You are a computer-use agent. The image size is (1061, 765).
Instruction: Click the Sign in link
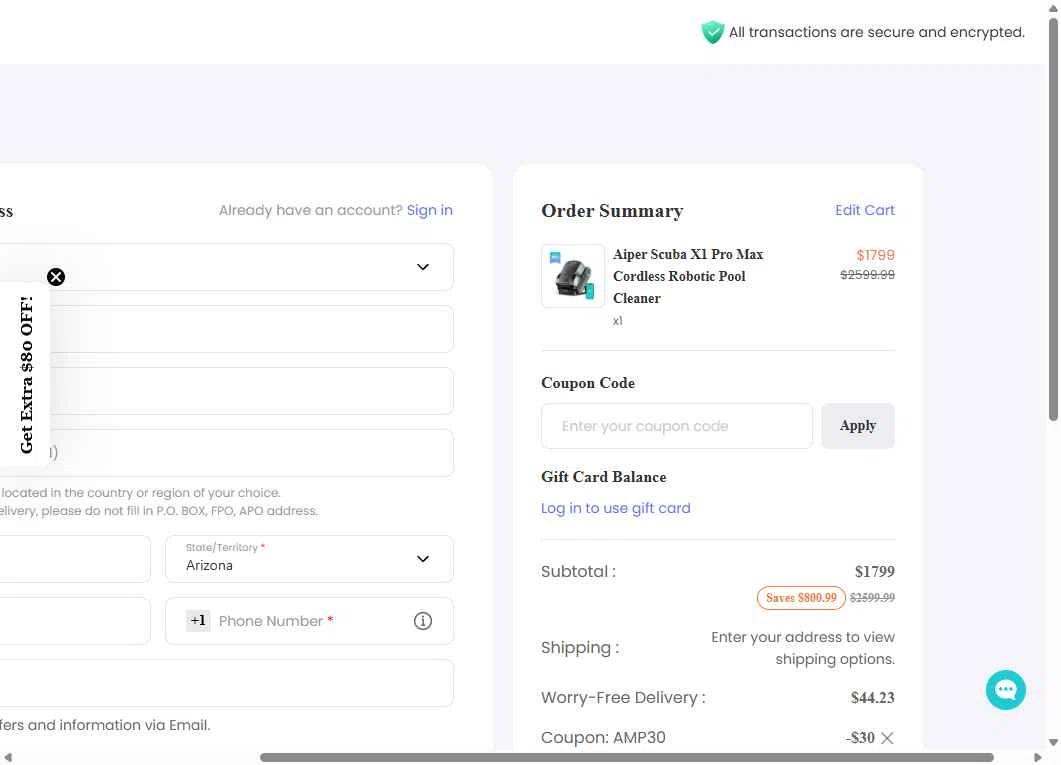pyautogui.click(x=430, y=210)
